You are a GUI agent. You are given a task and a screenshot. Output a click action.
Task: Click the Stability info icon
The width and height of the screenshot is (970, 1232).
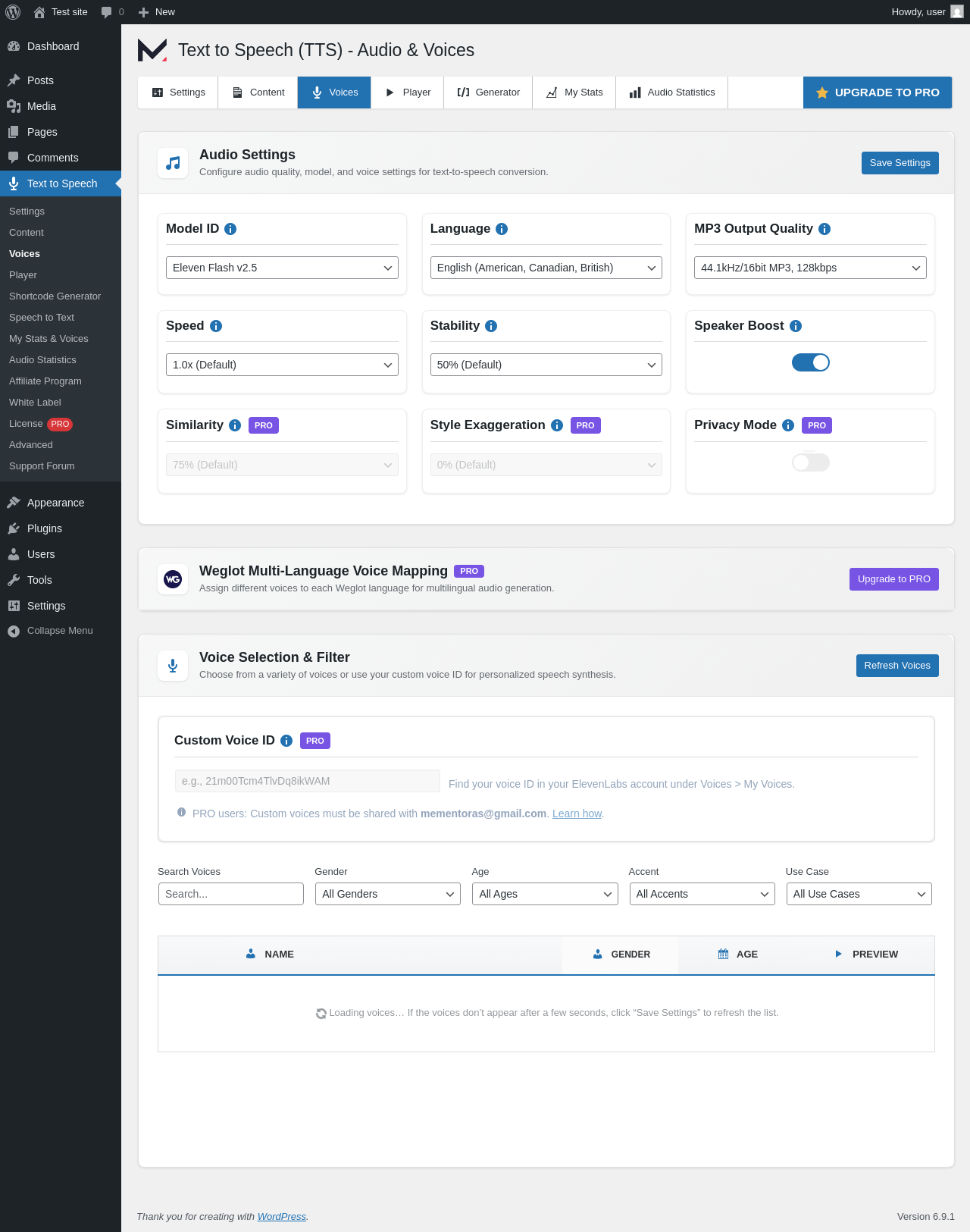491,326
